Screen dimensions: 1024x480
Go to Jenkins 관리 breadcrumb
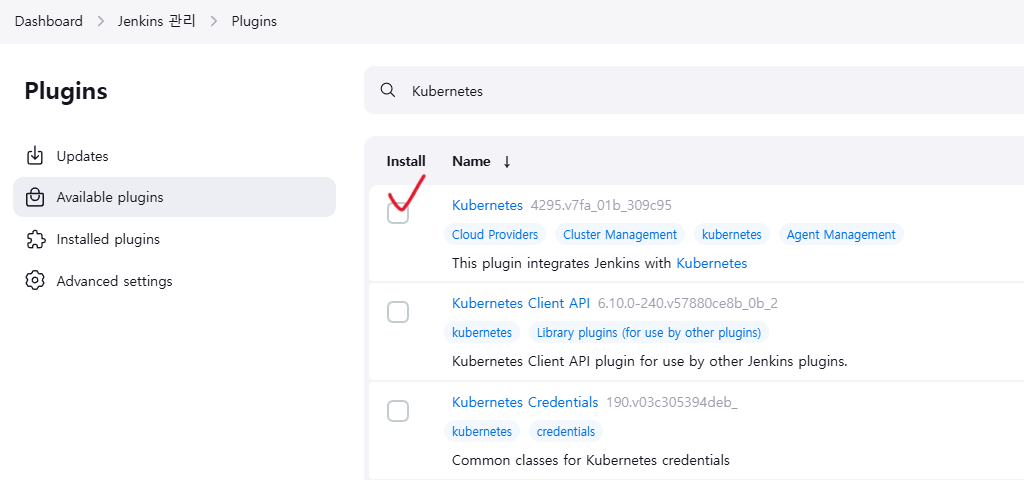157,21
